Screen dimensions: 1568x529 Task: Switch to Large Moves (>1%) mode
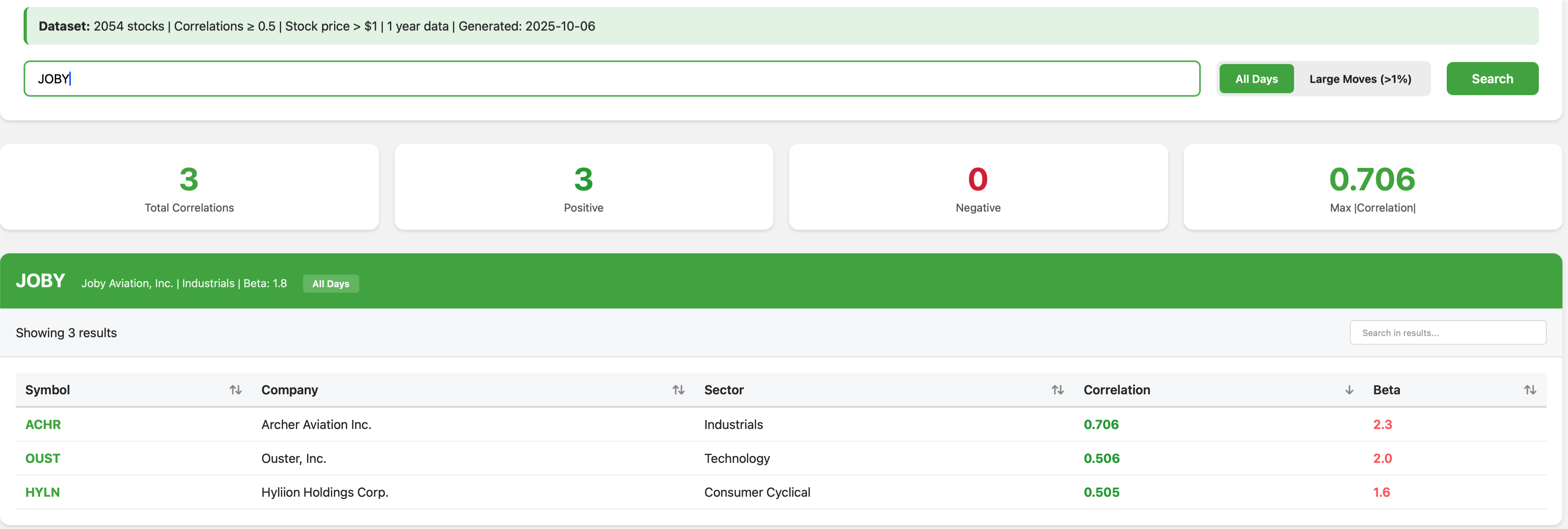pos(1360,79)
